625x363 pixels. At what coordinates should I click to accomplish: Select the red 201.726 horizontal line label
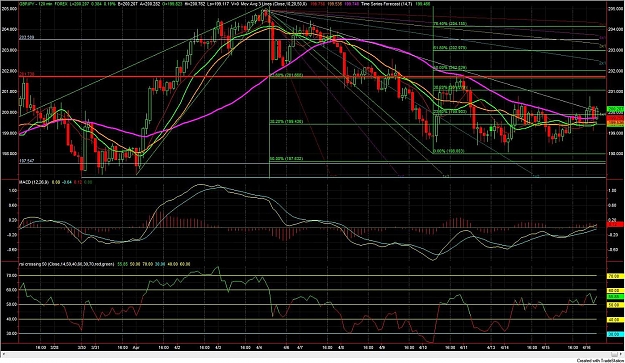pos(27,74)
